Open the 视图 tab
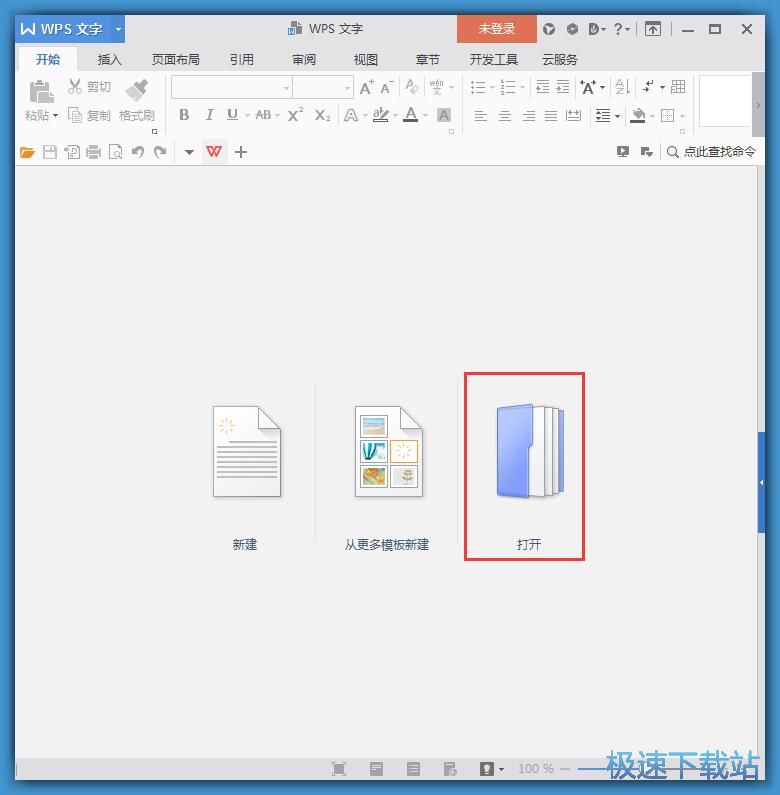The height and width of the screenshot is (795, 780). coord(366,59)
